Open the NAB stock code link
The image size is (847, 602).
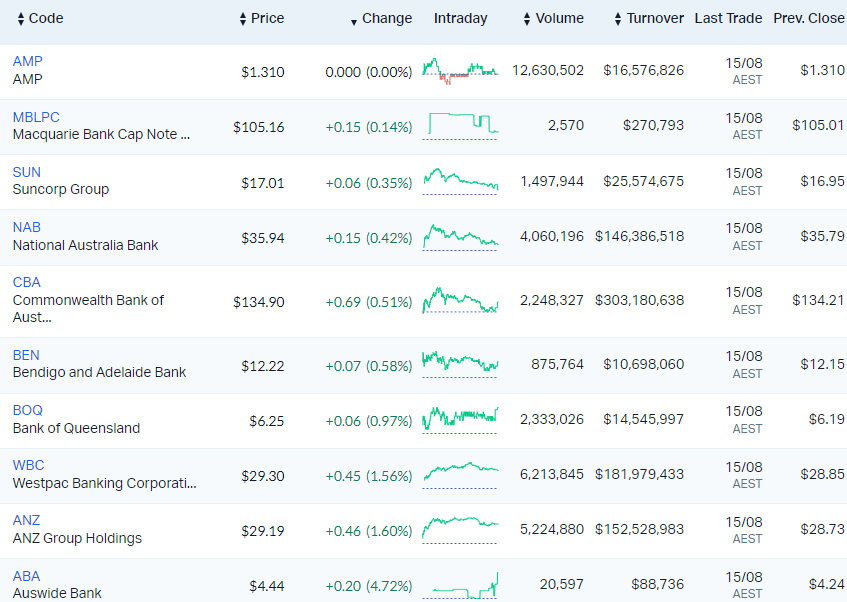click(x=26, y=227)
